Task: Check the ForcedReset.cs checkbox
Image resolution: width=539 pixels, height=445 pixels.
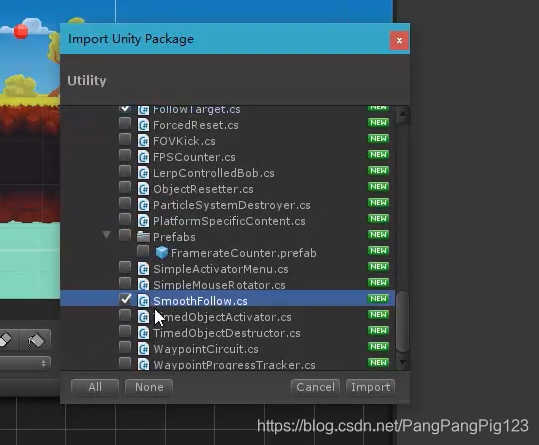Action: 125,123
